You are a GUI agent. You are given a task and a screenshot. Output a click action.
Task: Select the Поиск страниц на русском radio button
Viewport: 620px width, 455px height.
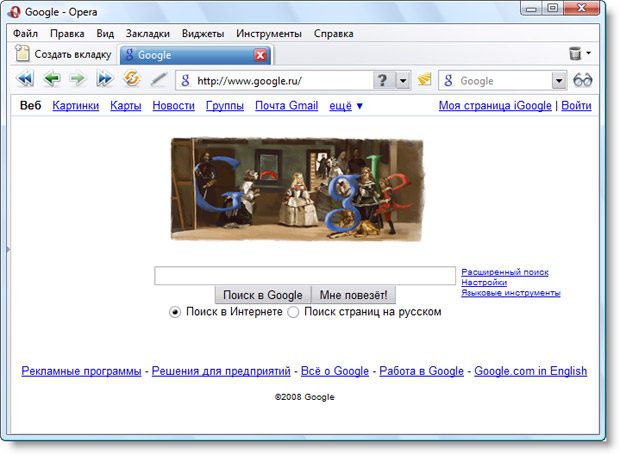293,312
